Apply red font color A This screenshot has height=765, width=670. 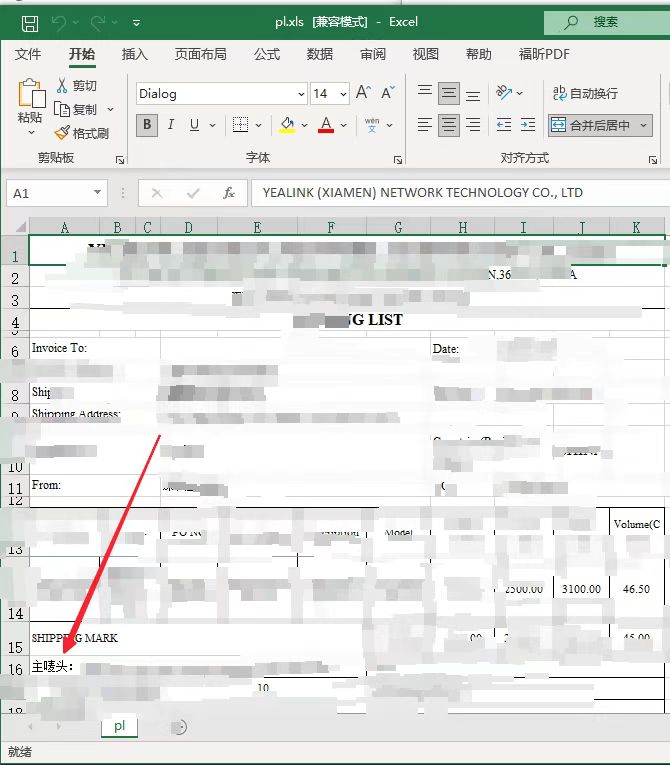[326, 125]
